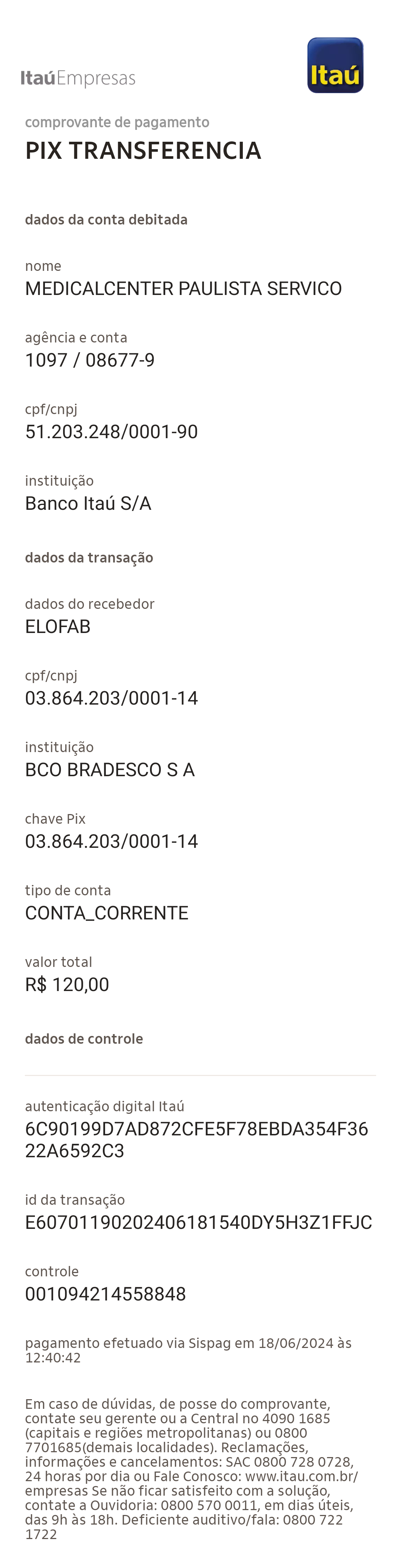Click the Itaú Empresas wordmark
This screenshot has height=1568, width=401.
[78, 79]
